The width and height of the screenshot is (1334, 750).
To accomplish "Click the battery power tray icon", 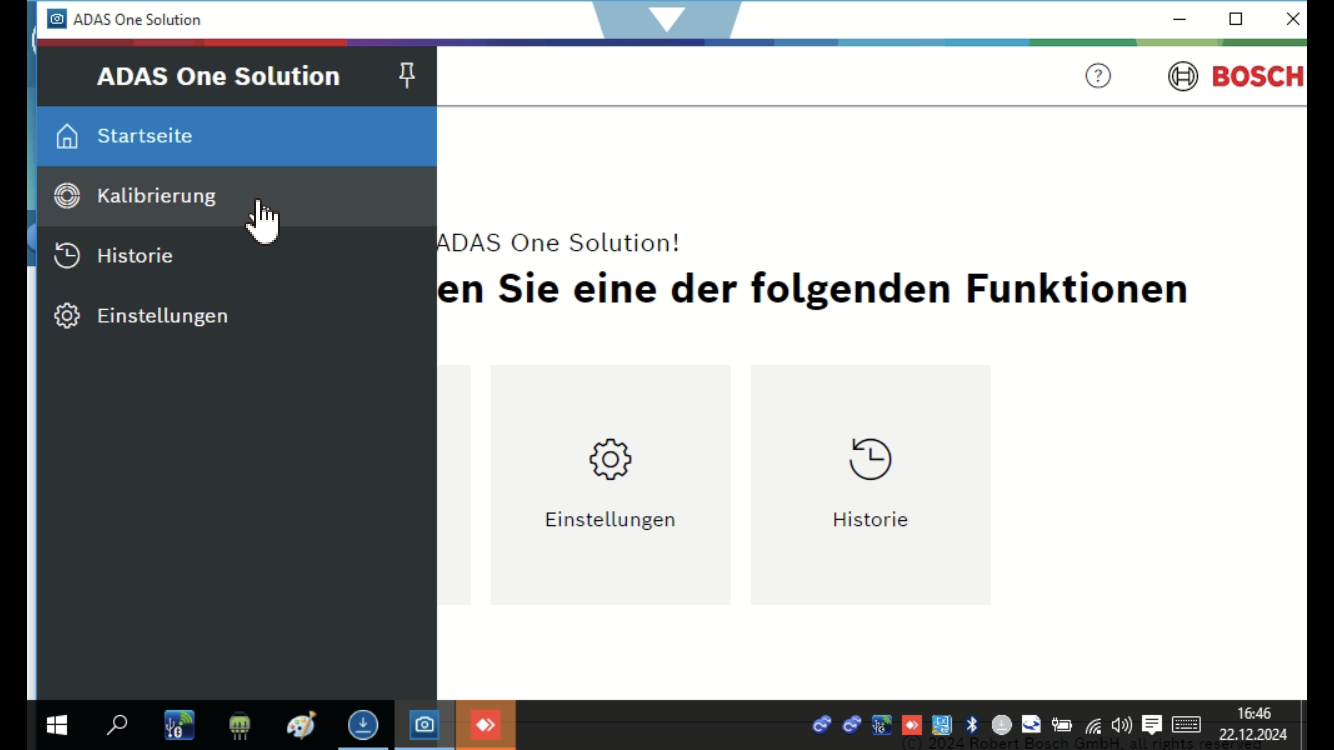I will tap(1062, 725).
